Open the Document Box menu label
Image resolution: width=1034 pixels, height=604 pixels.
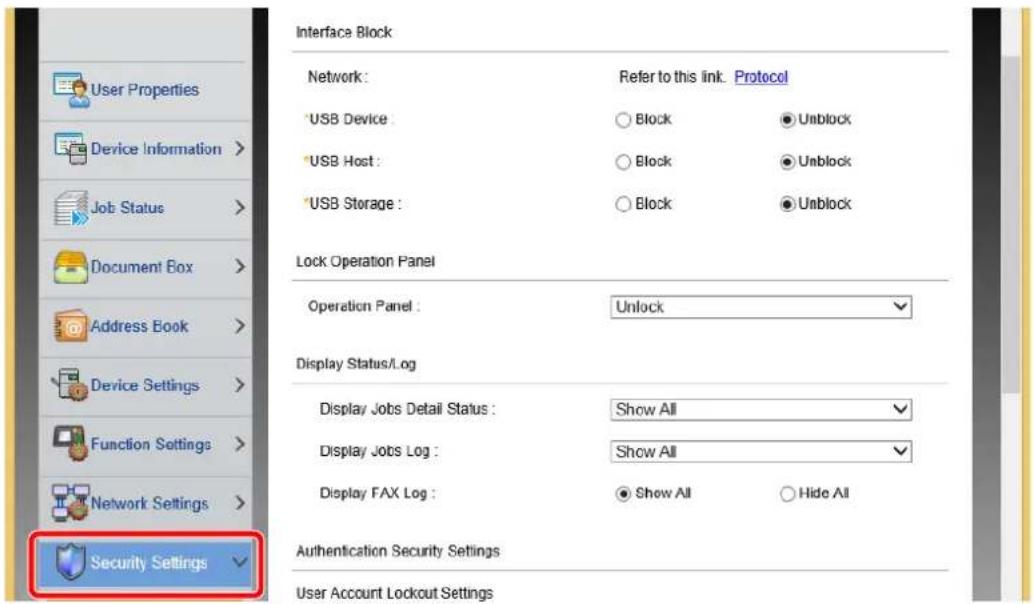[142, 267]
